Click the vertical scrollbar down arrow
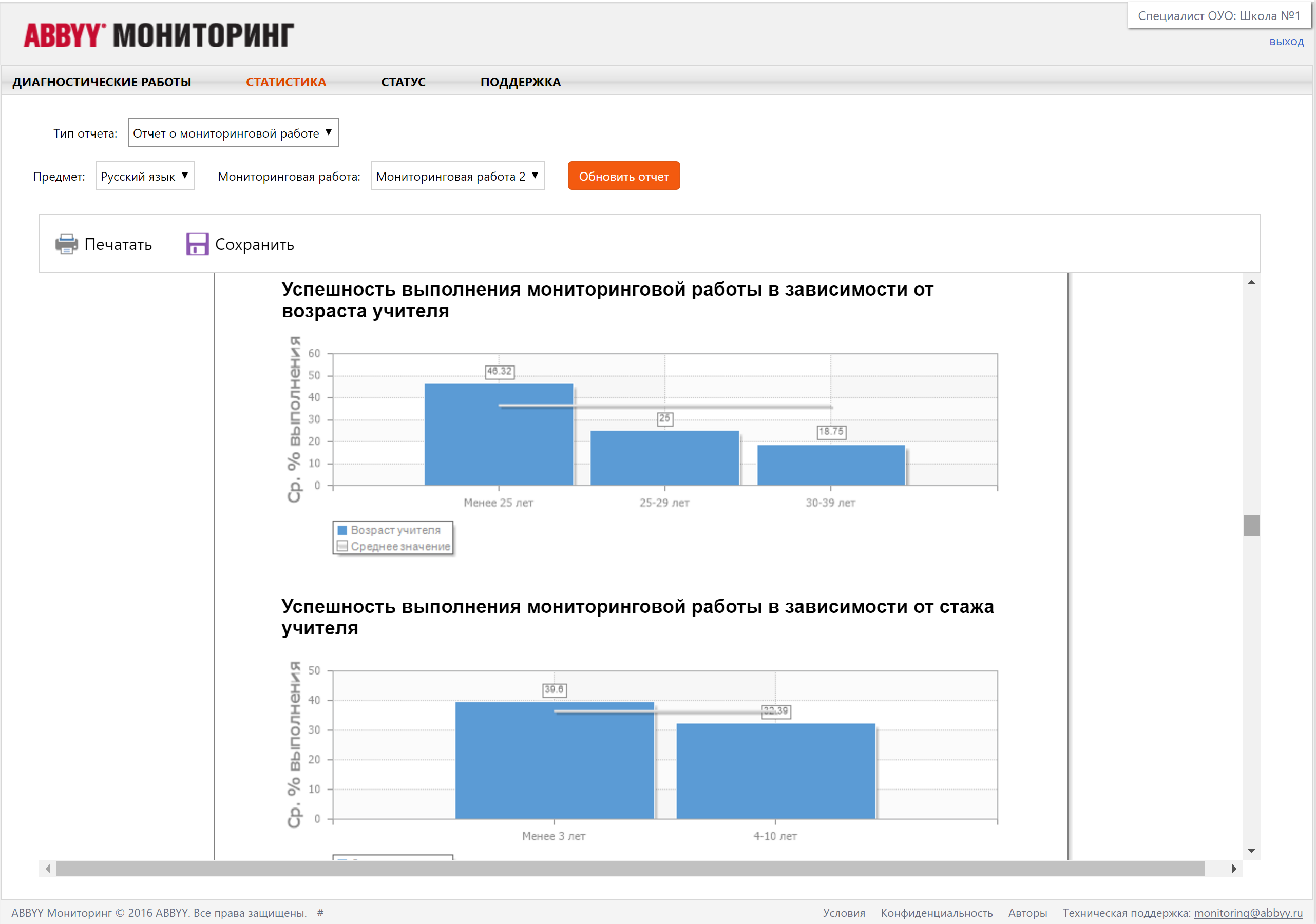Image resolution: width=1316 pixels, height=924 pixels. pyautogui.click(x=1251, y=851)
